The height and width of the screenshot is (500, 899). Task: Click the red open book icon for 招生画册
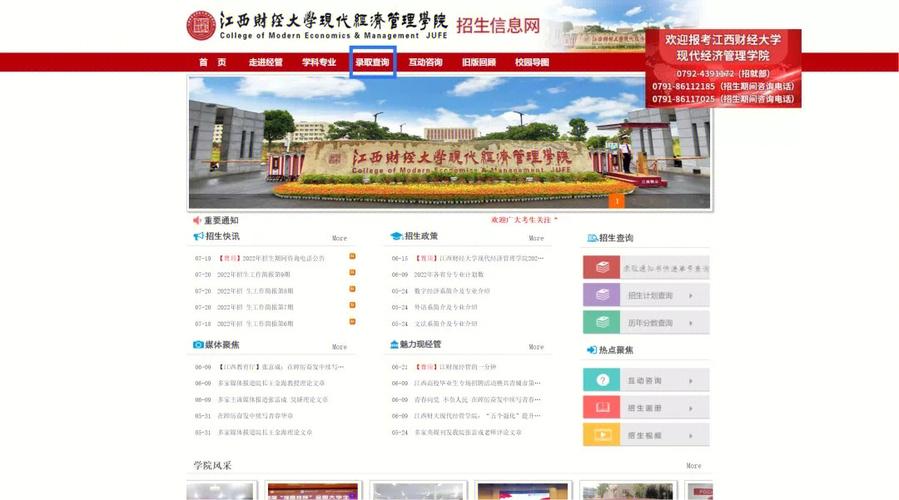pos(601,407)
